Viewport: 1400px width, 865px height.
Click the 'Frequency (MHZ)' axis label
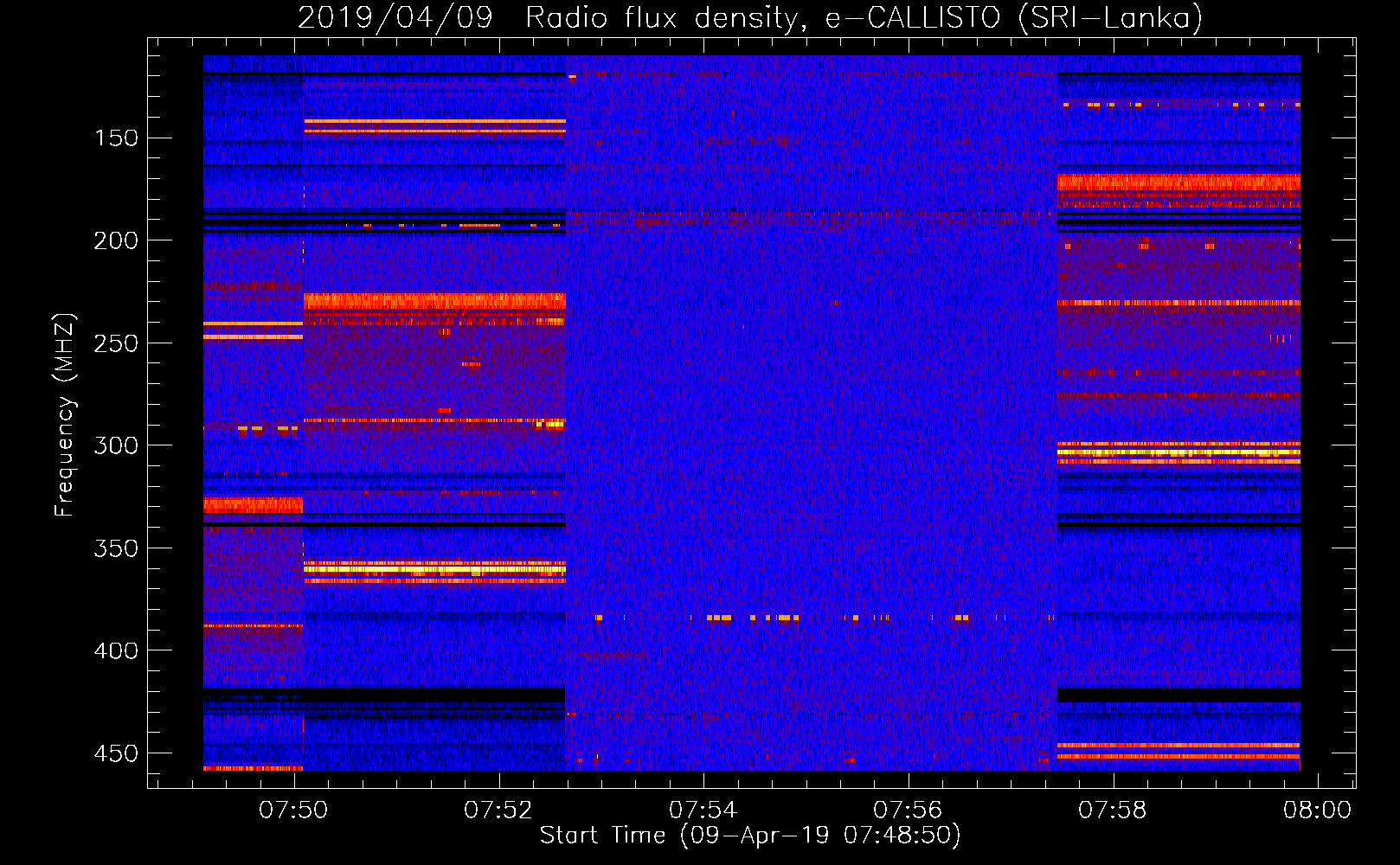pyautogui.click(x=64, y=414)
